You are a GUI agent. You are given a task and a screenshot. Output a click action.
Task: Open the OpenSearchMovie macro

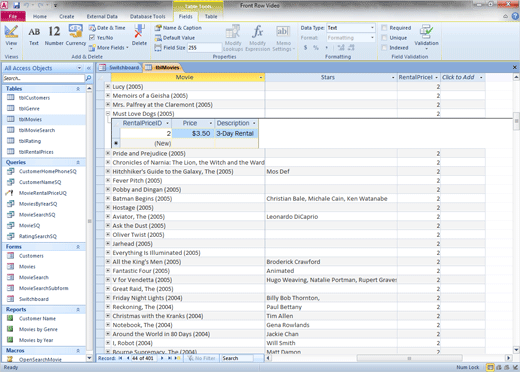40,360
